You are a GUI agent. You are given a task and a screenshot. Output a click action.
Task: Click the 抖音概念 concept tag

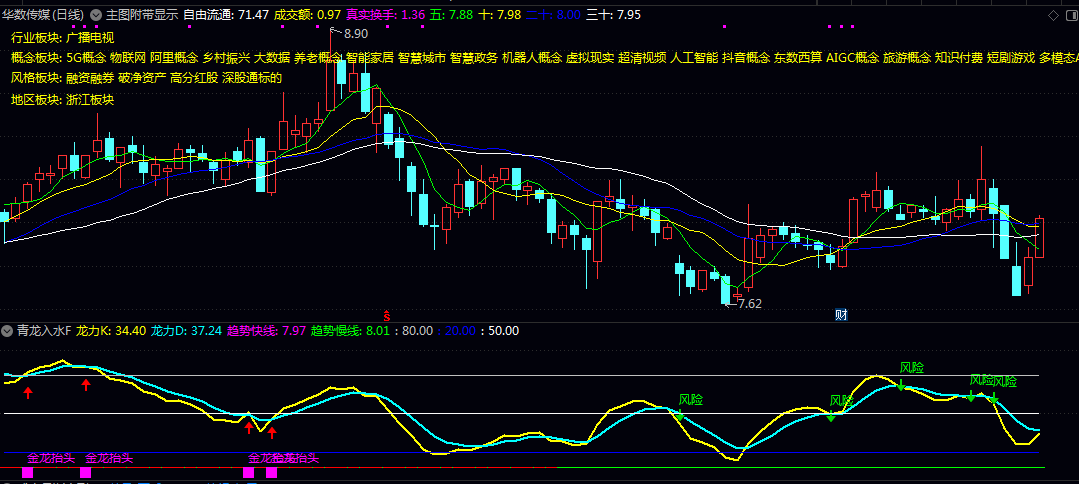[x=746, y=58]
